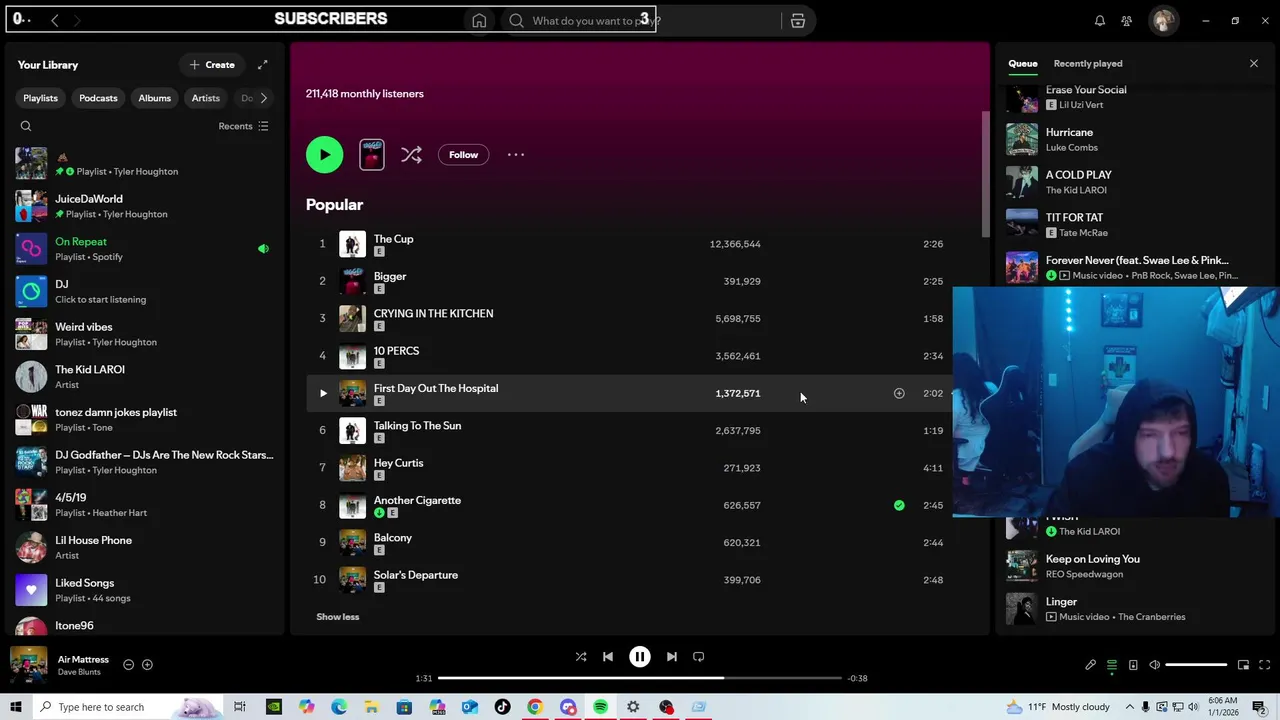Skip to the previous track
This screenshot has width=1280, height=720.
608,657
